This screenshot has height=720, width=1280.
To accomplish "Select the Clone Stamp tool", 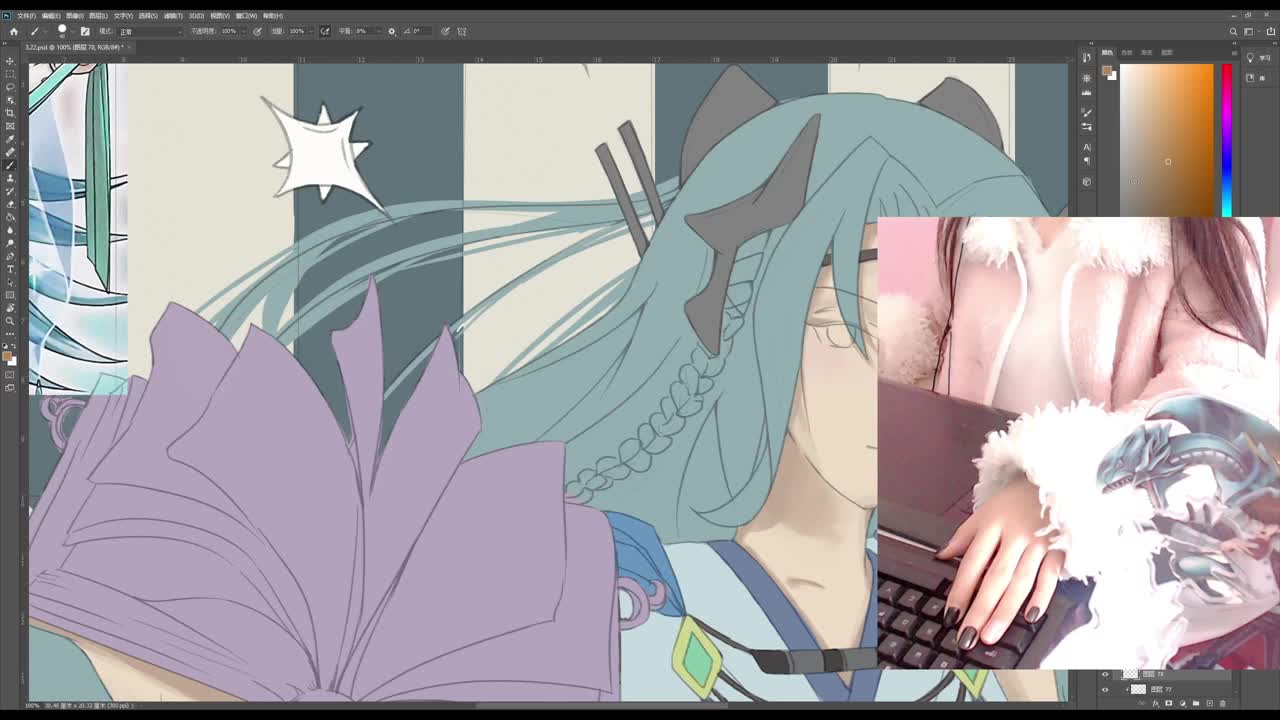I will (10, 178).
